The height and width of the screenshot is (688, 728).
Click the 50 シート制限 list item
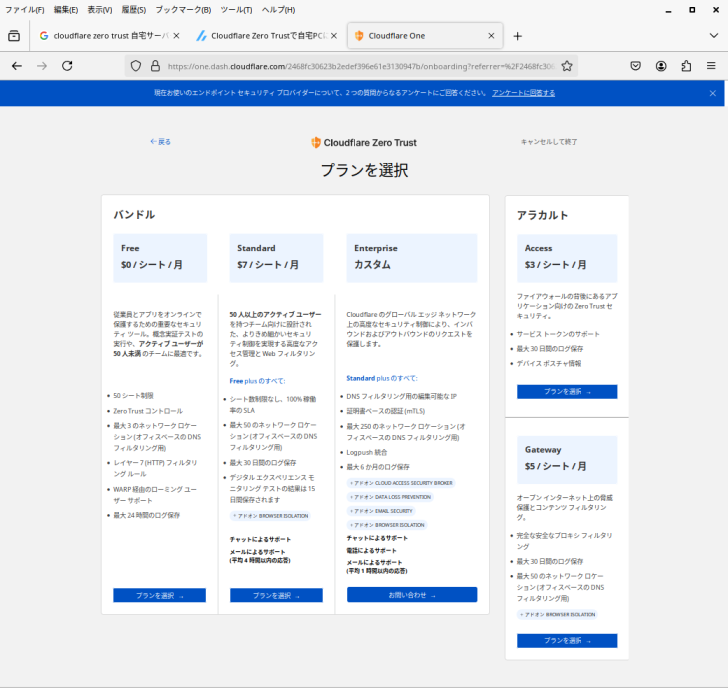(x=133, y=396)
